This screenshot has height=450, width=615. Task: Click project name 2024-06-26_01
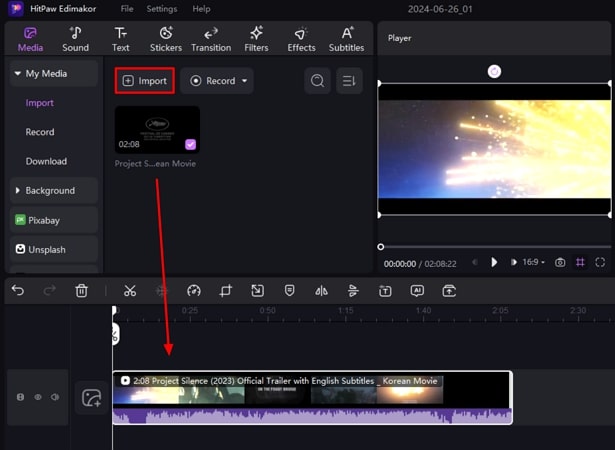coord(440,9)
